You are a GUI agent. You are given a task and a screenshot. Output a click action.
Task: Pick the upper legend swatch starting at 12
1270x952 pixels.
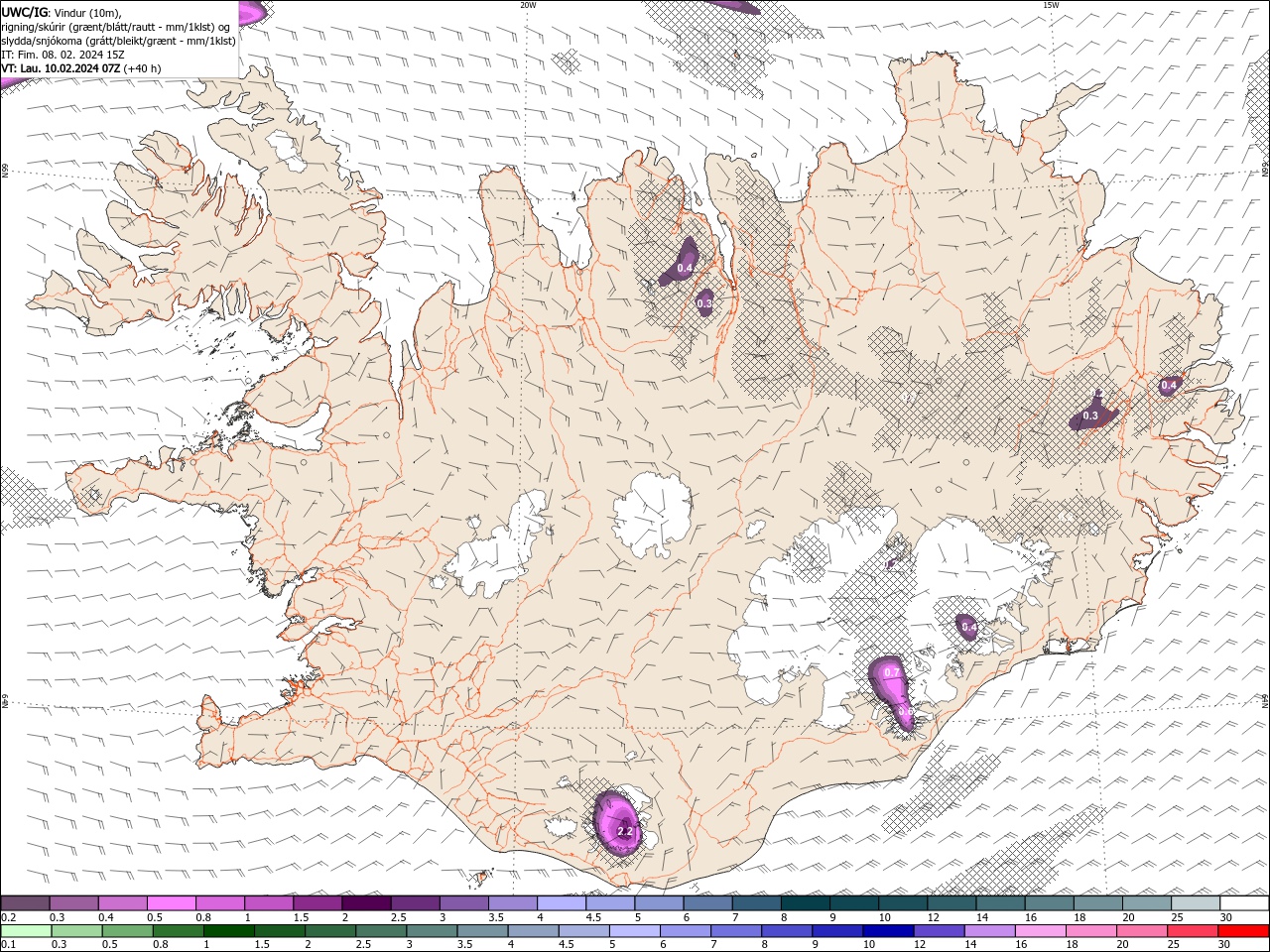click(x=952, y=903)
